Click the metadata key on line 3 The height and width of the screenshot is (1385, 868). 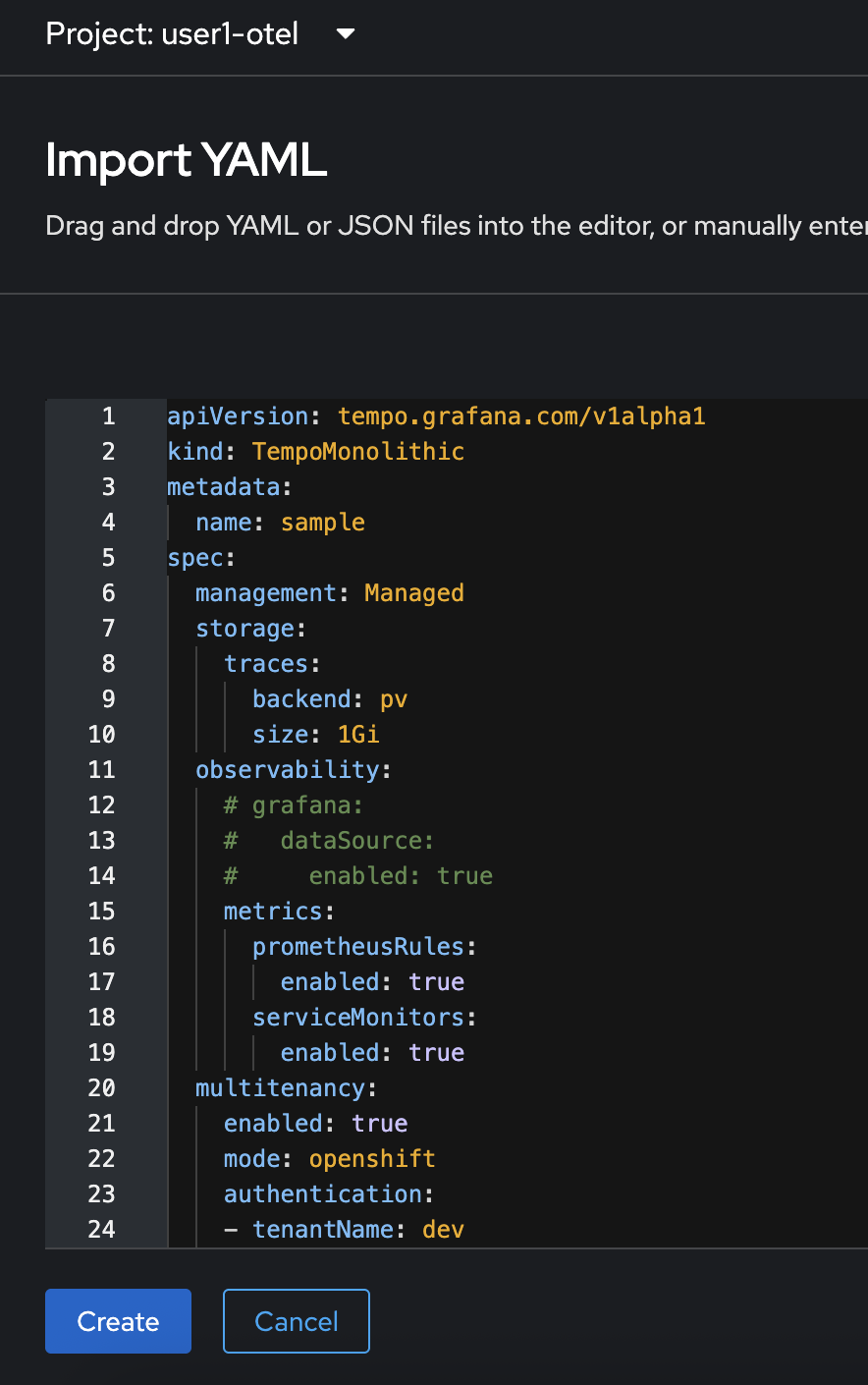coord(223,487)
